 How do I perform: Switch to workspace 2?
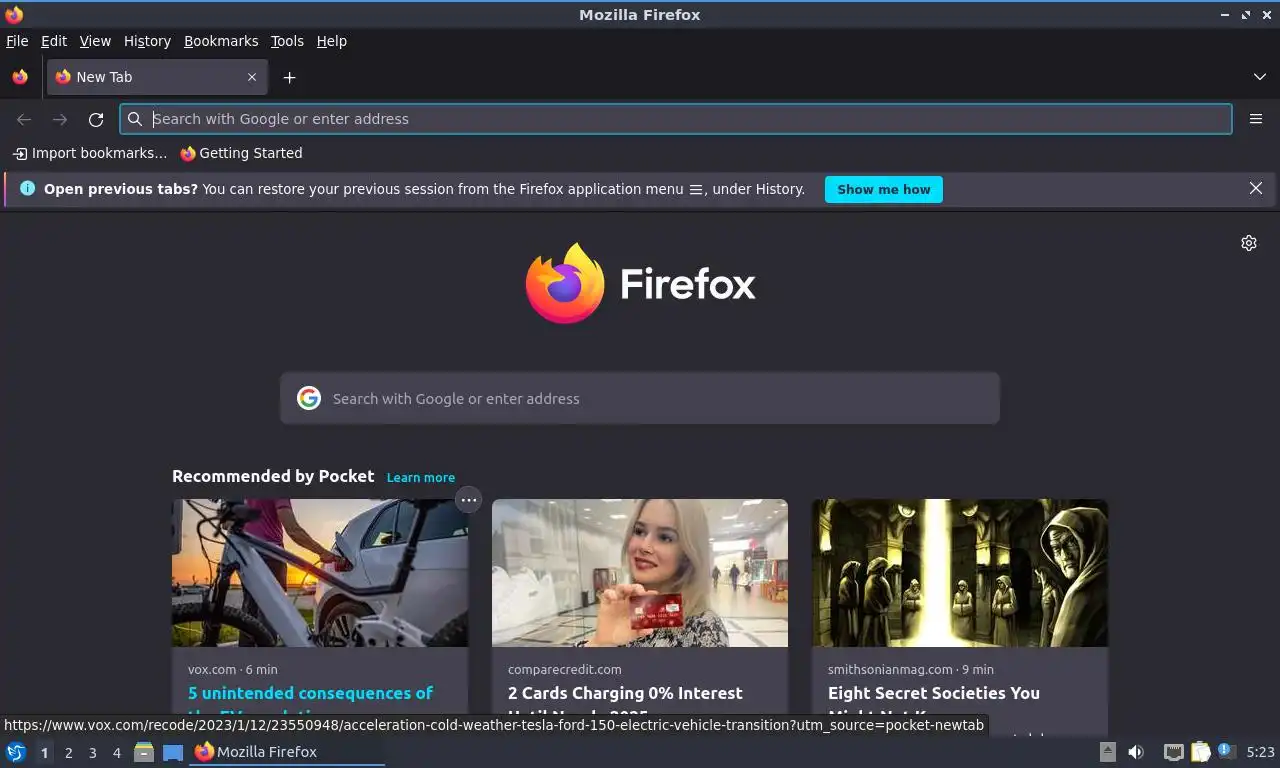(x=69, y=753)
